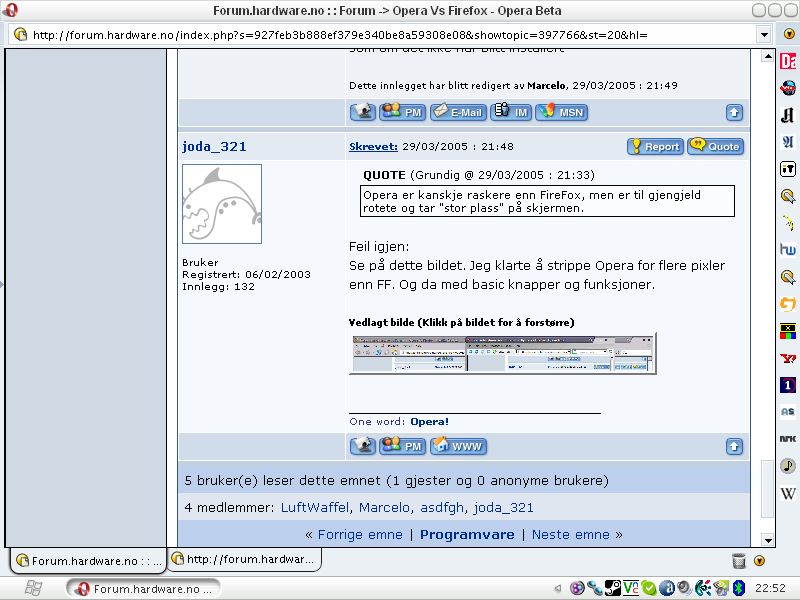Open round arrow menu right of address bar
The height and width of the screenshot is (600, 800).
(x=789, y=34)
